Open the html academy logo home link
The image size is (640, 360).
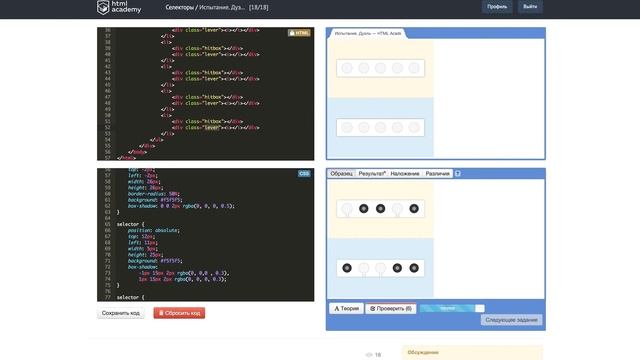pyautogui.click(x=119, y=7)
